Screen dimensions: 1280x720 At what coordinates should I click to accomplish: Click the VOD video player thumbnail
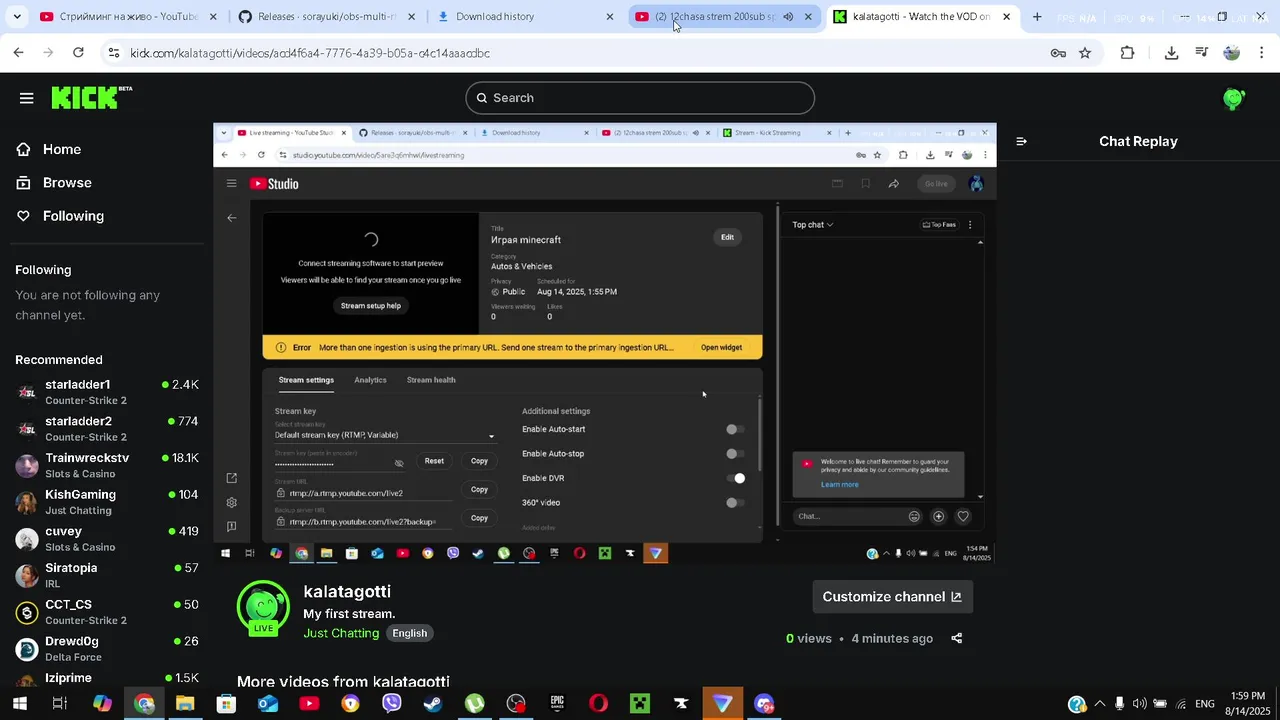click(x=605, y=343)
